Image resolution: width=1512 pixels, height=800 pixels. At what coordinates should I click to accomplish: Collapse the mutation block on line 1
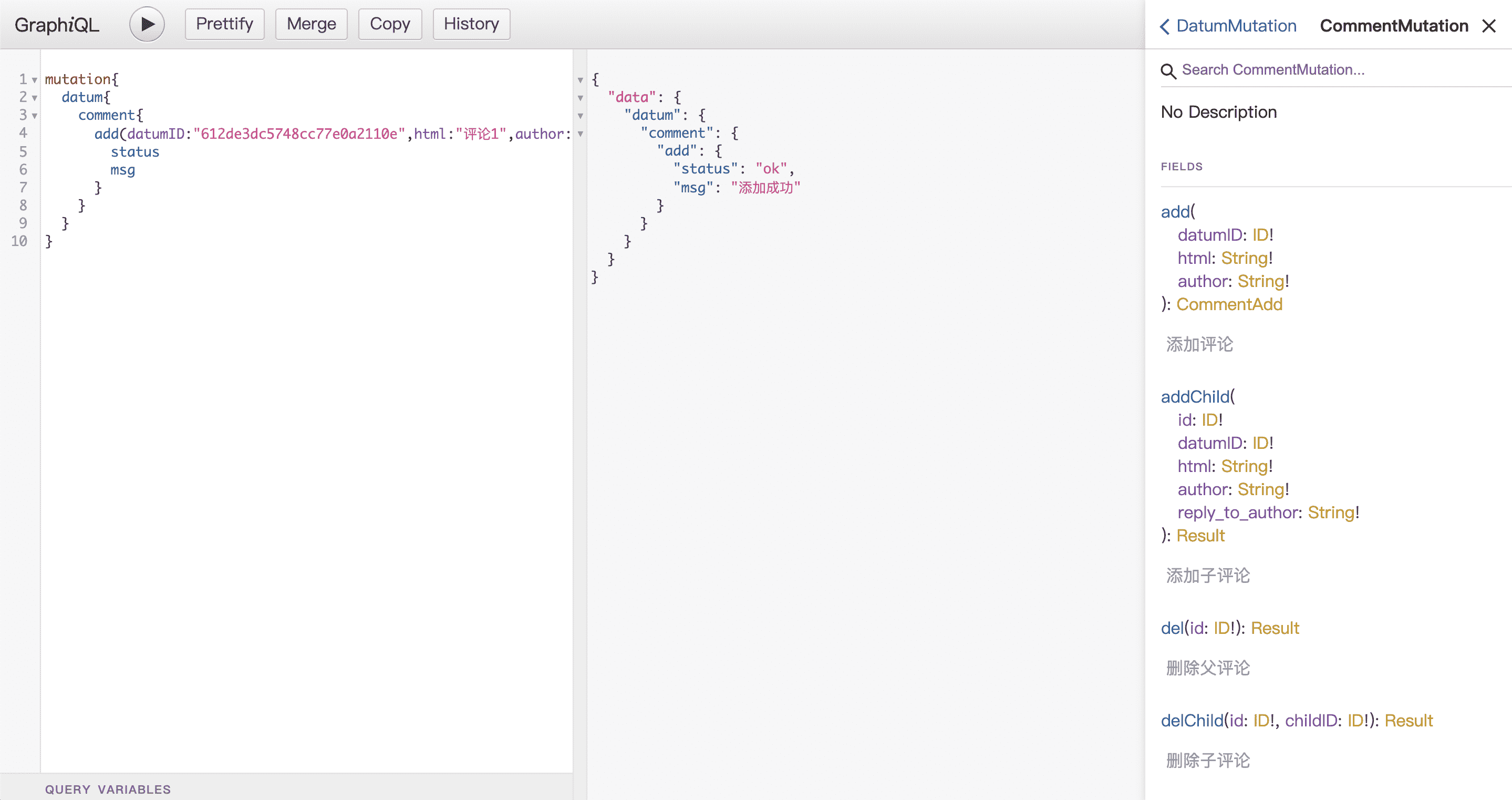click(35, 80)
